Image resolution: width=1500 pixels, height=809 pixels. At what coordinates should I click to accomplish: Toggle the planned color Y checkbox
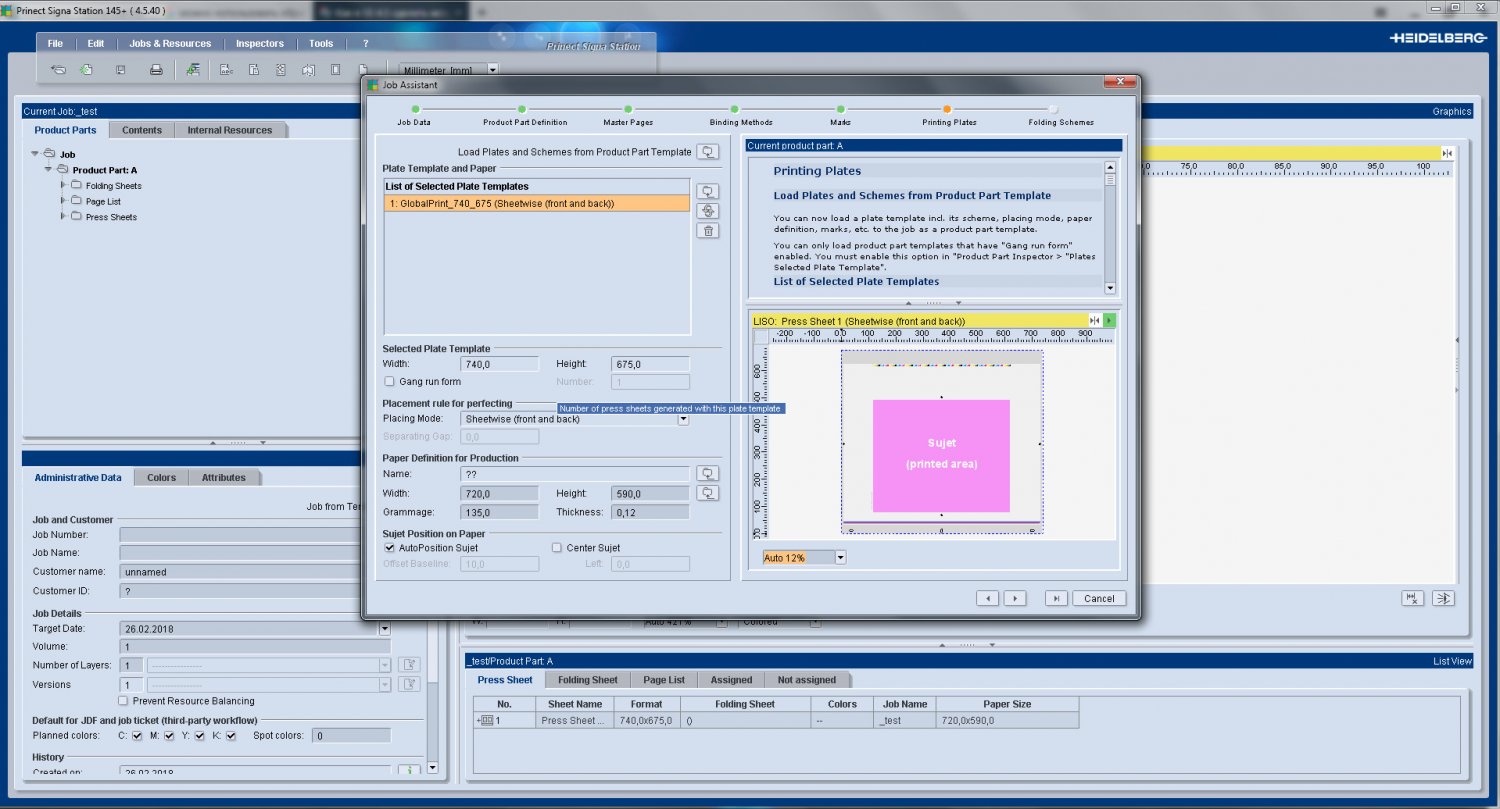(x=199, y=736)
